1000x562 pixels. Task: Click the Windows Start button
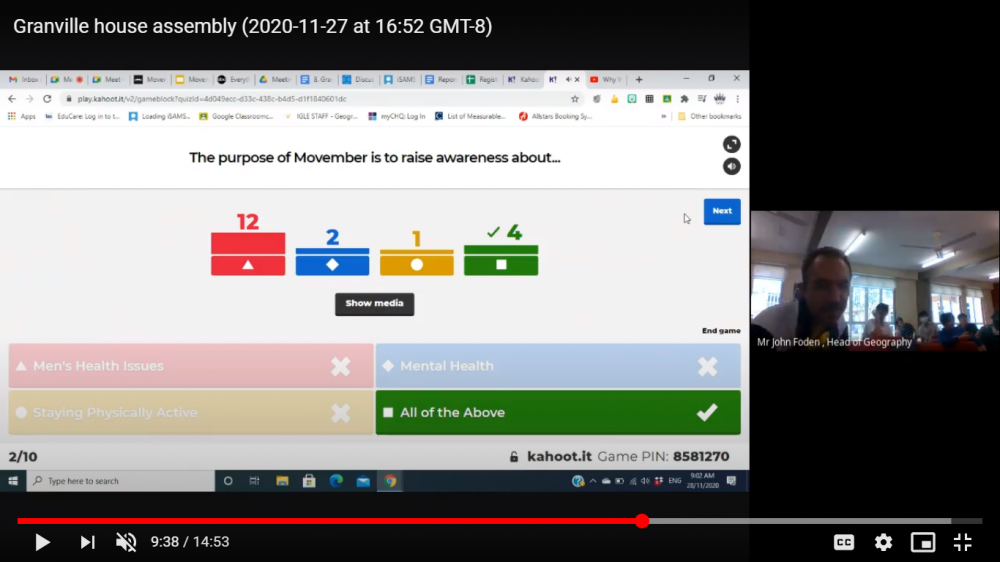[13, 481]
